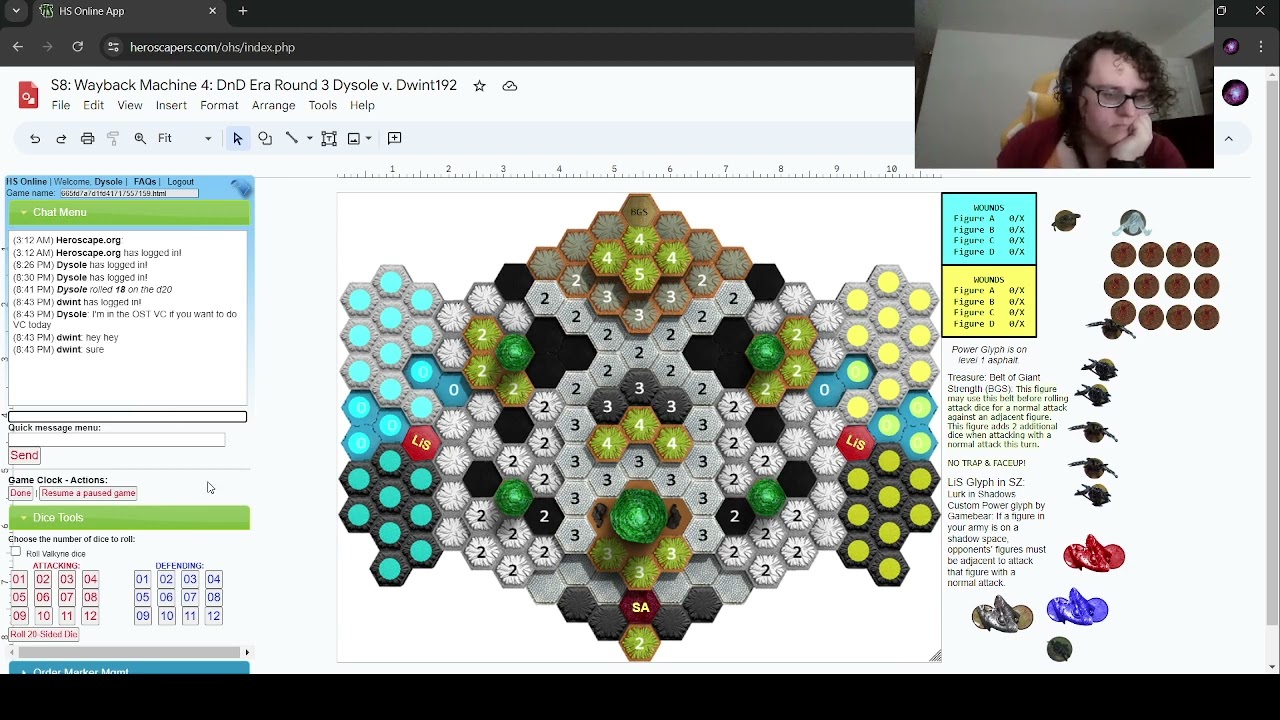Screen dimensions: 1280x720
Task: Roll 06 defending dice
Action: [166, 597]
